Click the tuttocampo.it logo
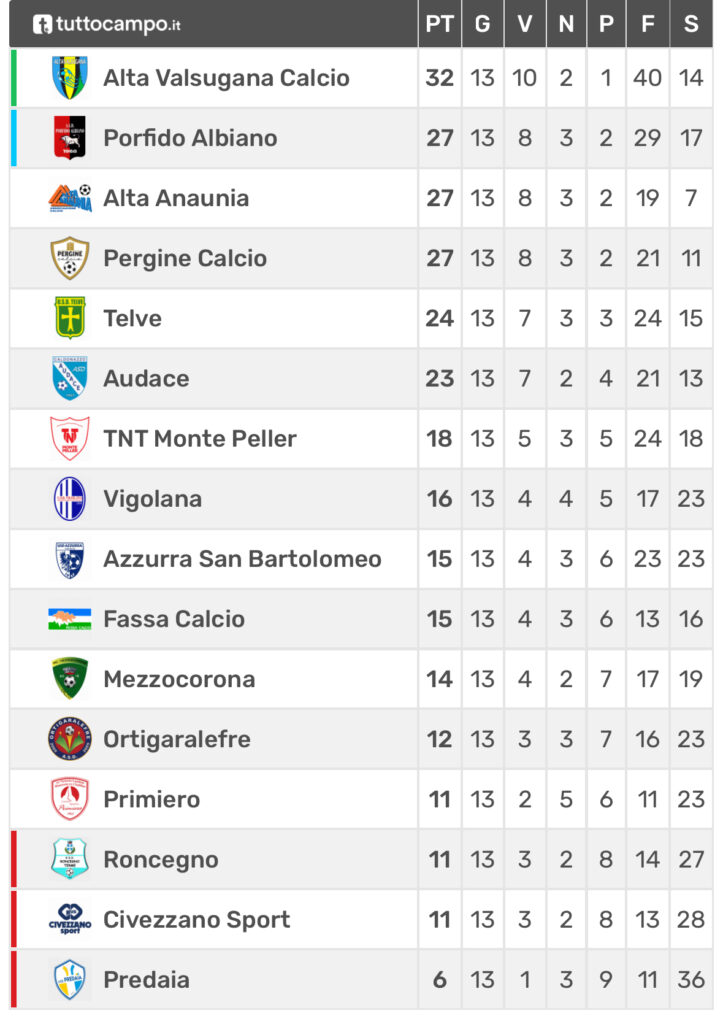 click(x=106, y=24)
